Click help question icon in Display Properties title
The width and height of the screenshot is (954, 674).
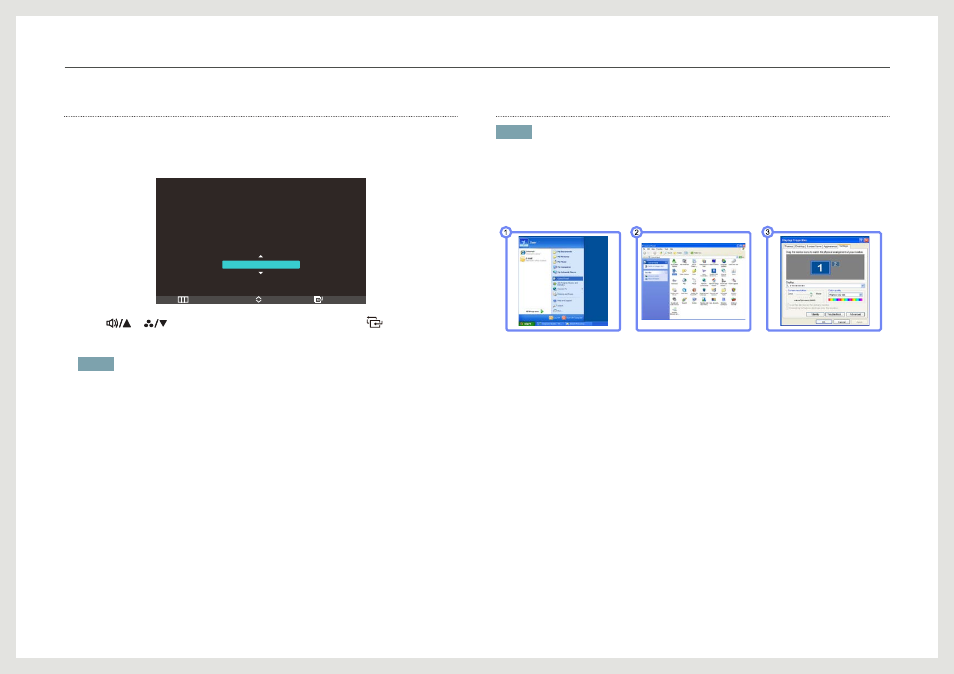pyautogui.click(x=861, y=240)
